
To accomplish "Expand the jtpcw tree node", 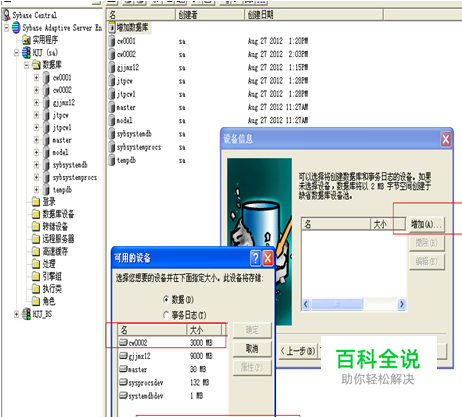I will point(36,115).
